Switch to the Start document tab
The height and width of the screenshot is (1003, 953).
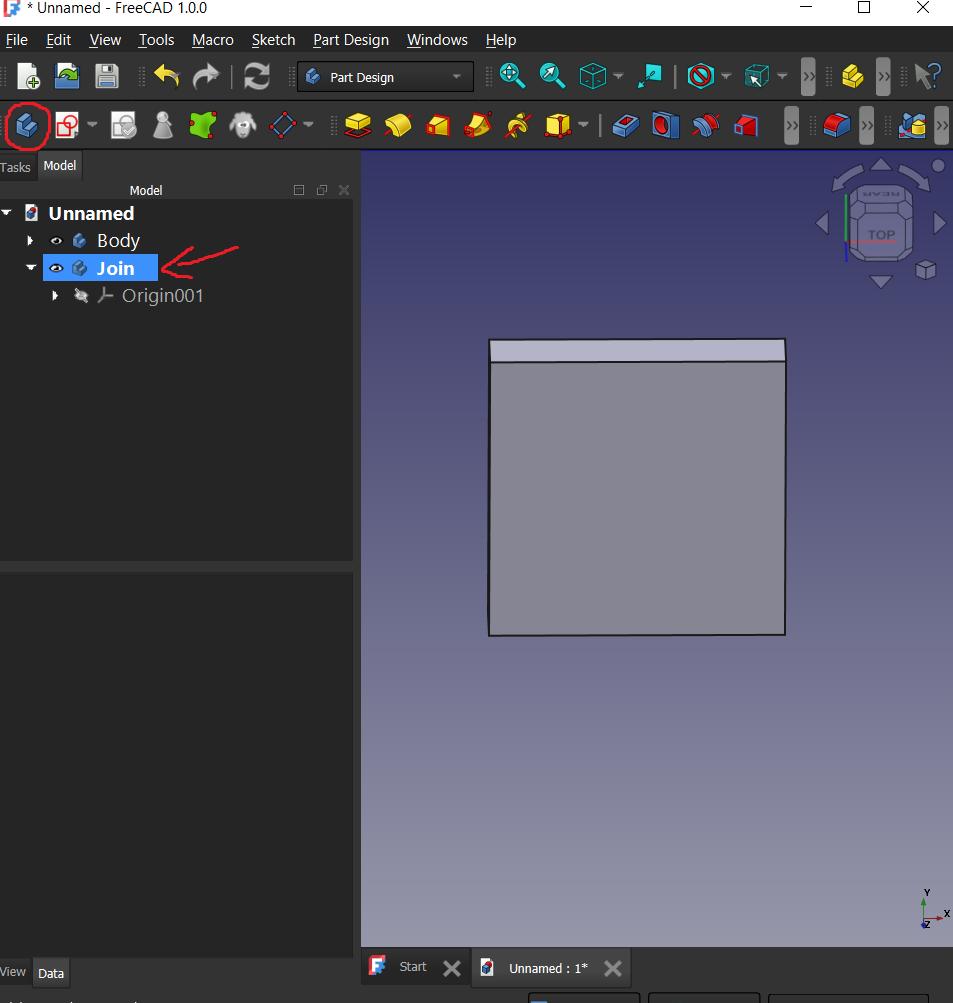point(412,967)
